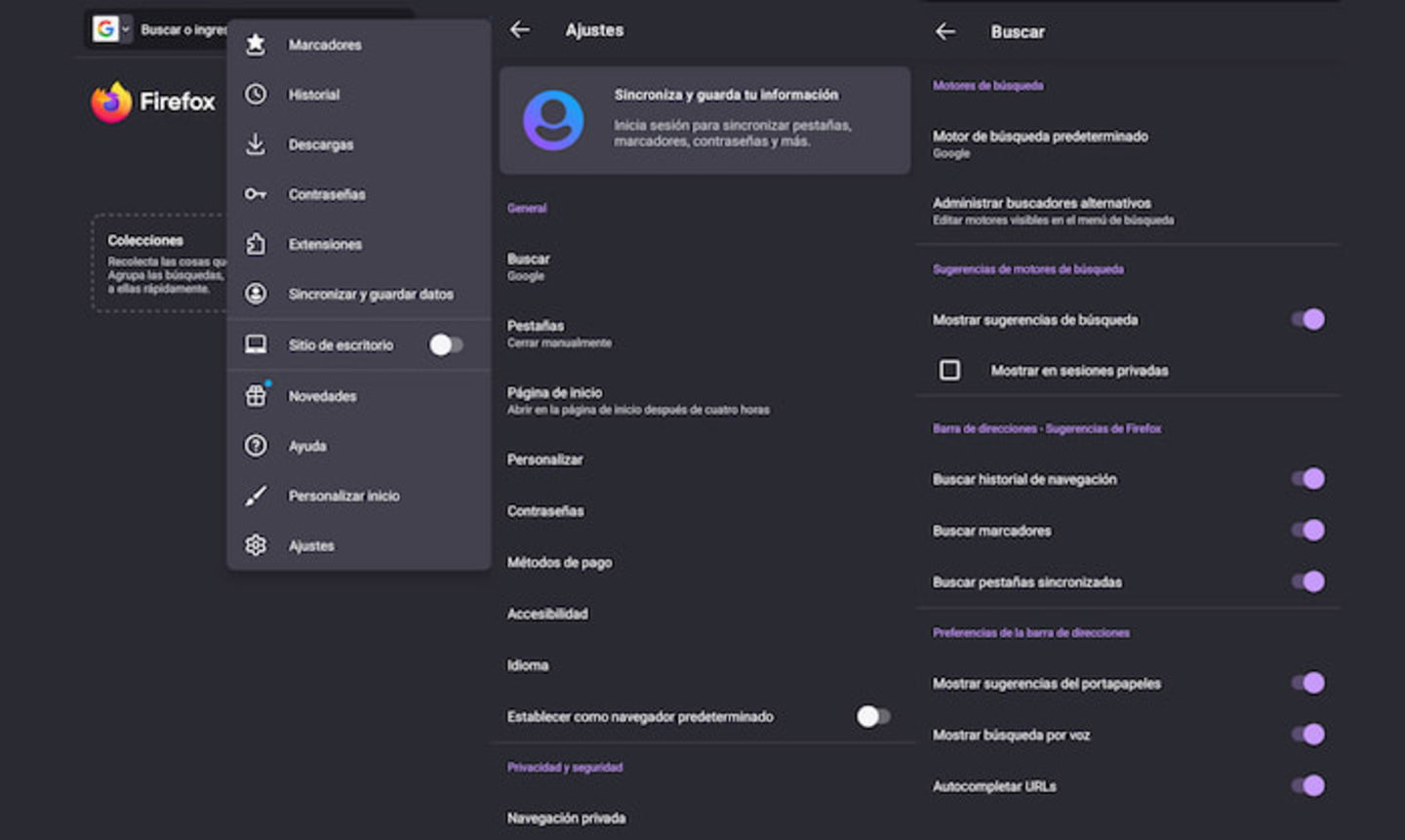Click Sugerencias de motores de búsqueda heading
The width and height of the screenshot is (1405, 840).
tap(1028, 269)
